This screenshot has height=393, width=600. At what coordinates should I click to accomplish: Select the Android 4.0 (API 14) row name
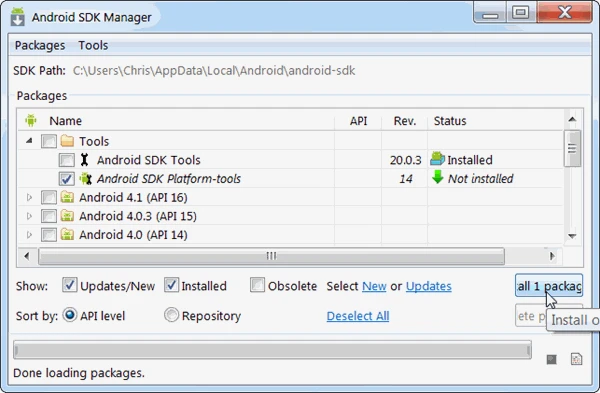pos(133,235)
